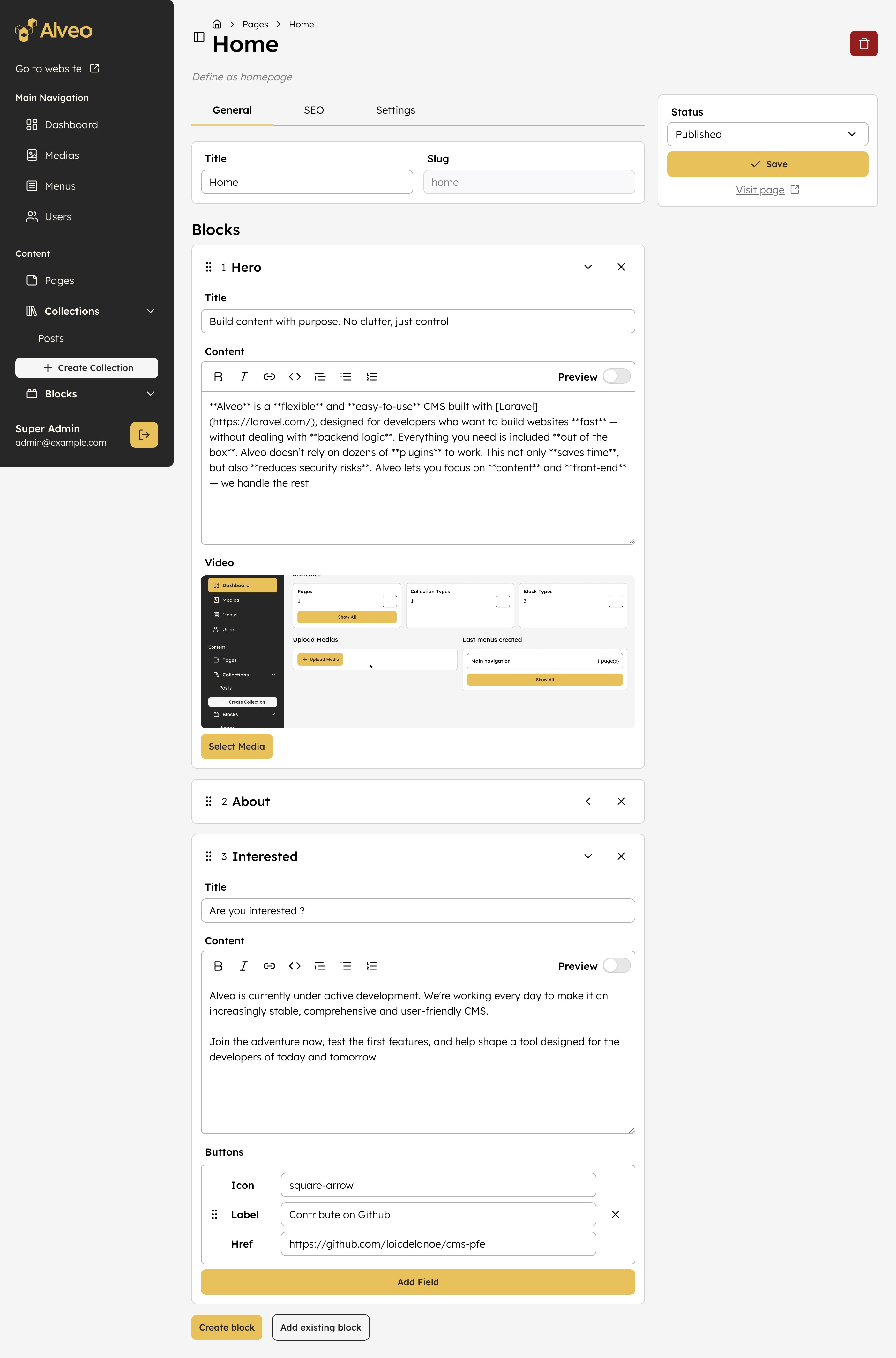Screen dimensions: 896x1358
Task: Insert code in the Hero content toolbar
Action: point(295,377)
